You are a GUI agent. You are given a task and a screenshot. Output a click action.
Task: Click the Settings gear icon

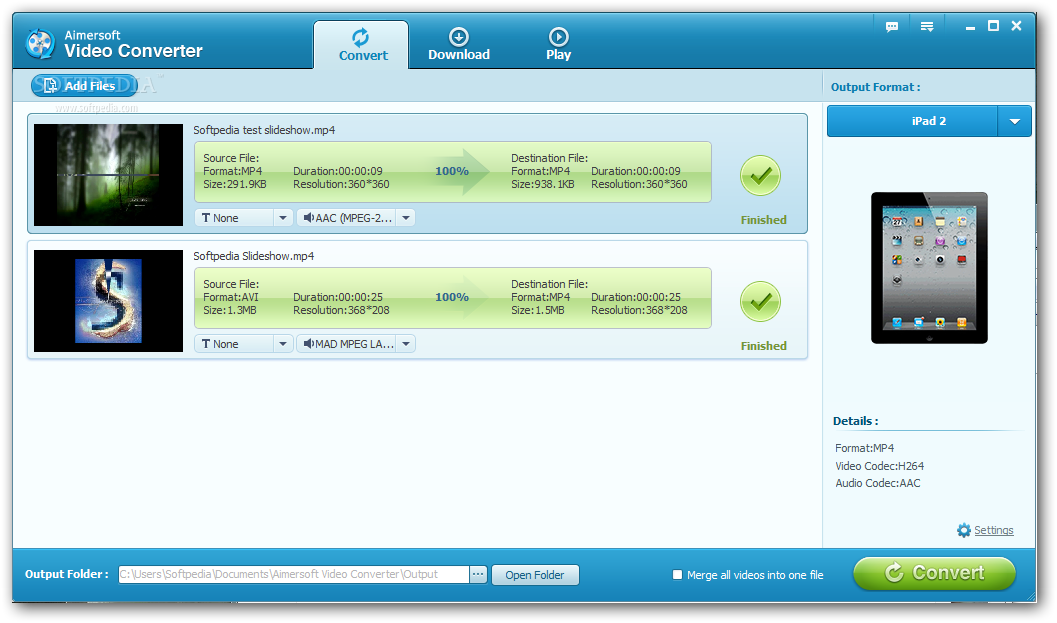964,531
